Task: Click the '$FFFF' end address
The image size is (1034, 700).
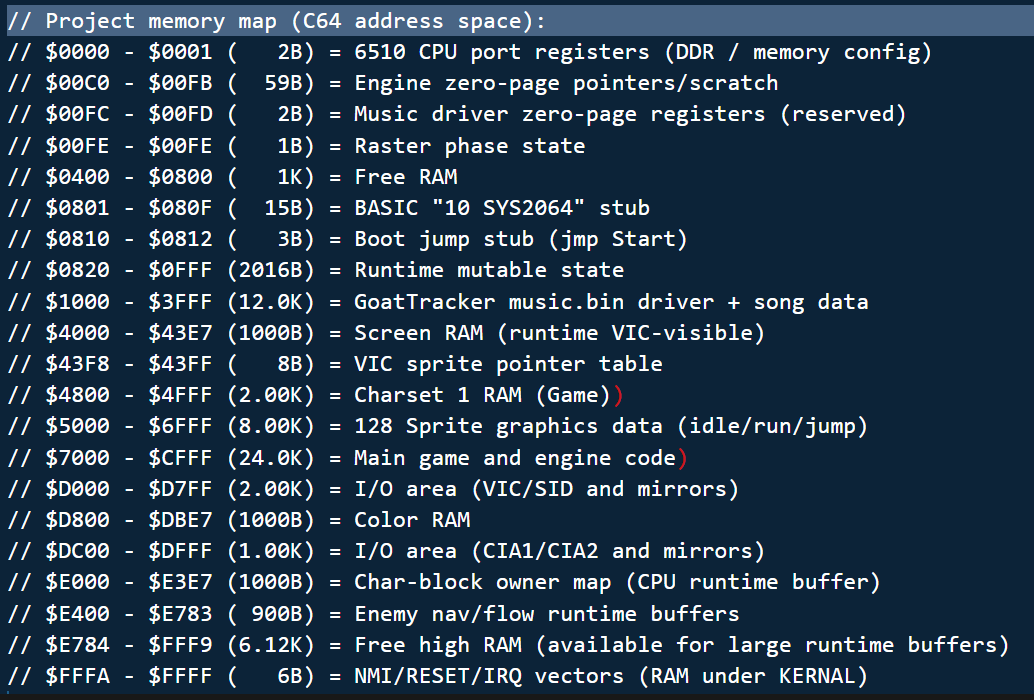Action: [180, 676]
